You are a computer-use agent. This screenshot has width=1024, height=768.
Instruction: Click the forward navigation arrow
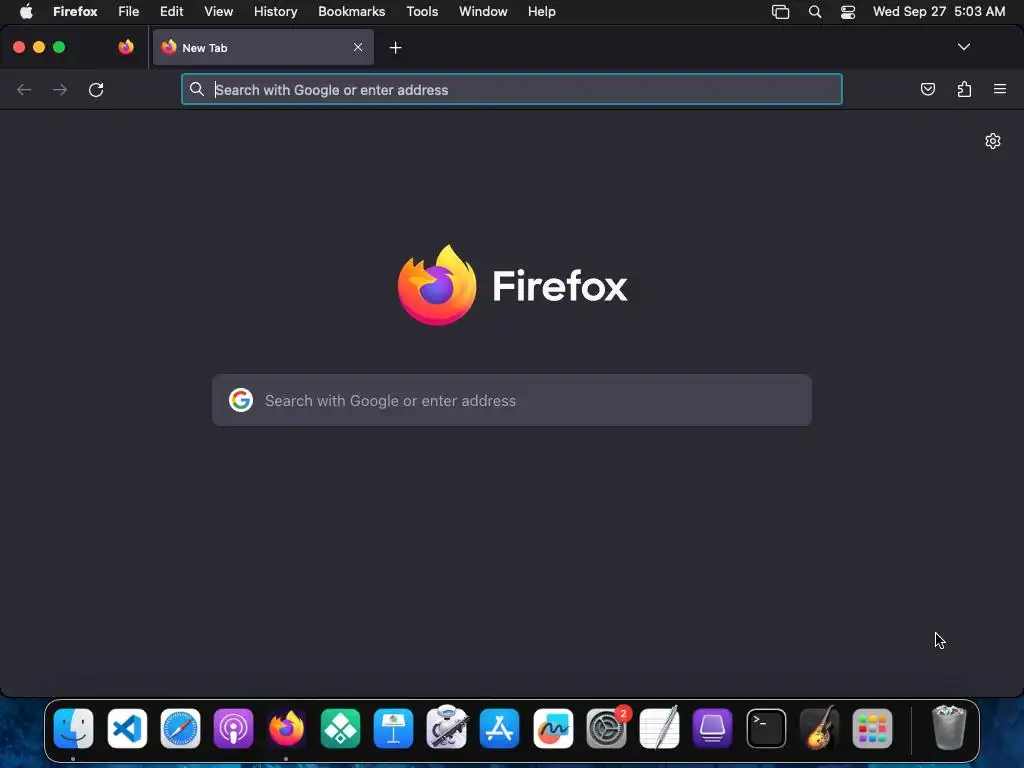60,89
